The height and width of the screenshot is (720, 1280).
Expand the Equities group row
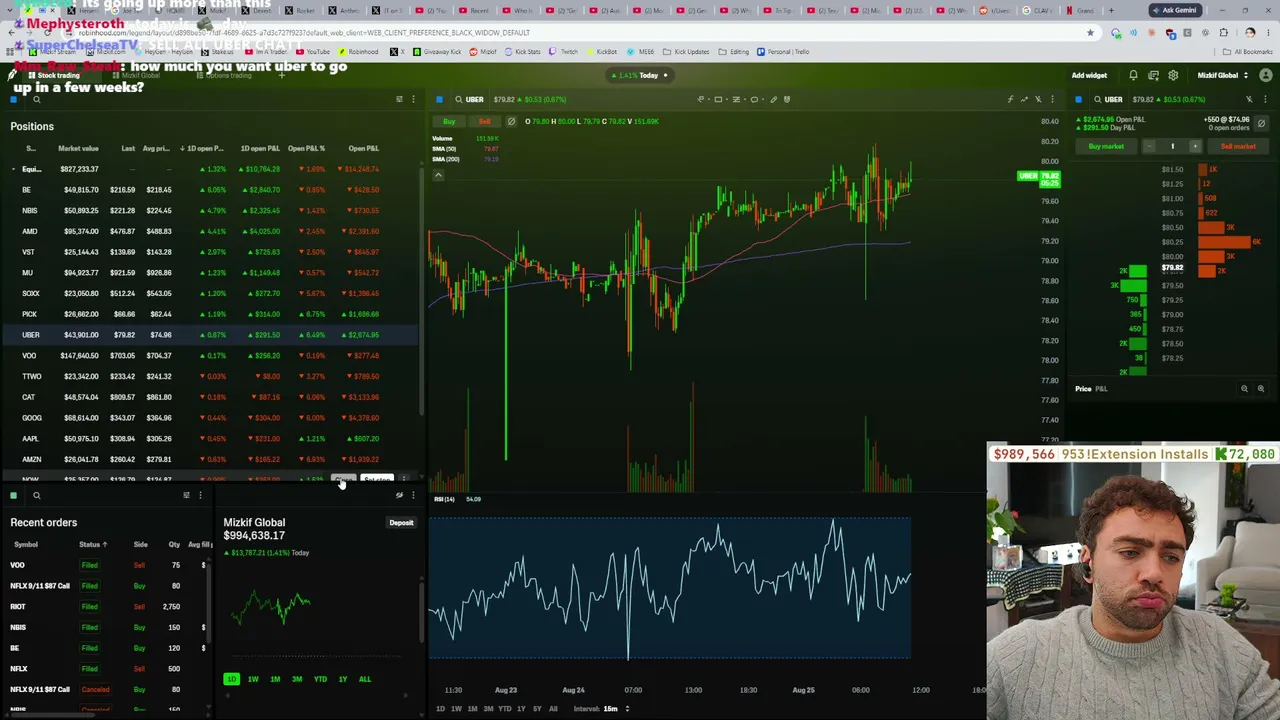pos(14,169)
